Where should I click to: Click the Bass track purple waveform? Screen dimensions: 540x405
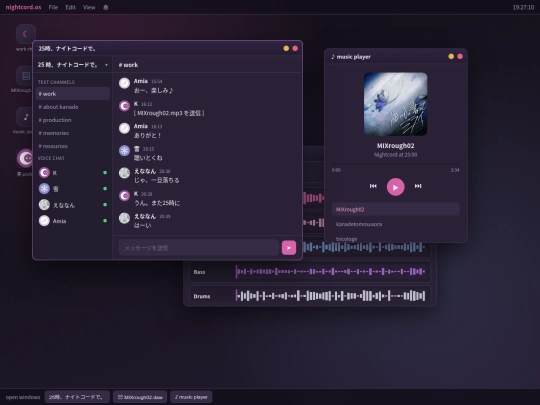coord(330,271)
